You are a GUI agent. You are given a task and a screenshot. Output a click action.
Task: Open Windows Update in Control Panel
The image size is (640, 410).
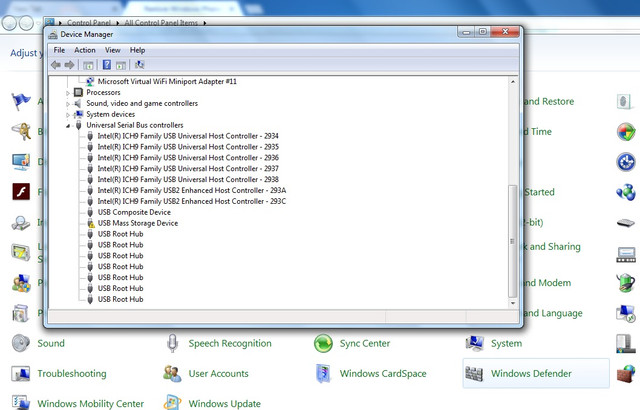pos(224,404)
